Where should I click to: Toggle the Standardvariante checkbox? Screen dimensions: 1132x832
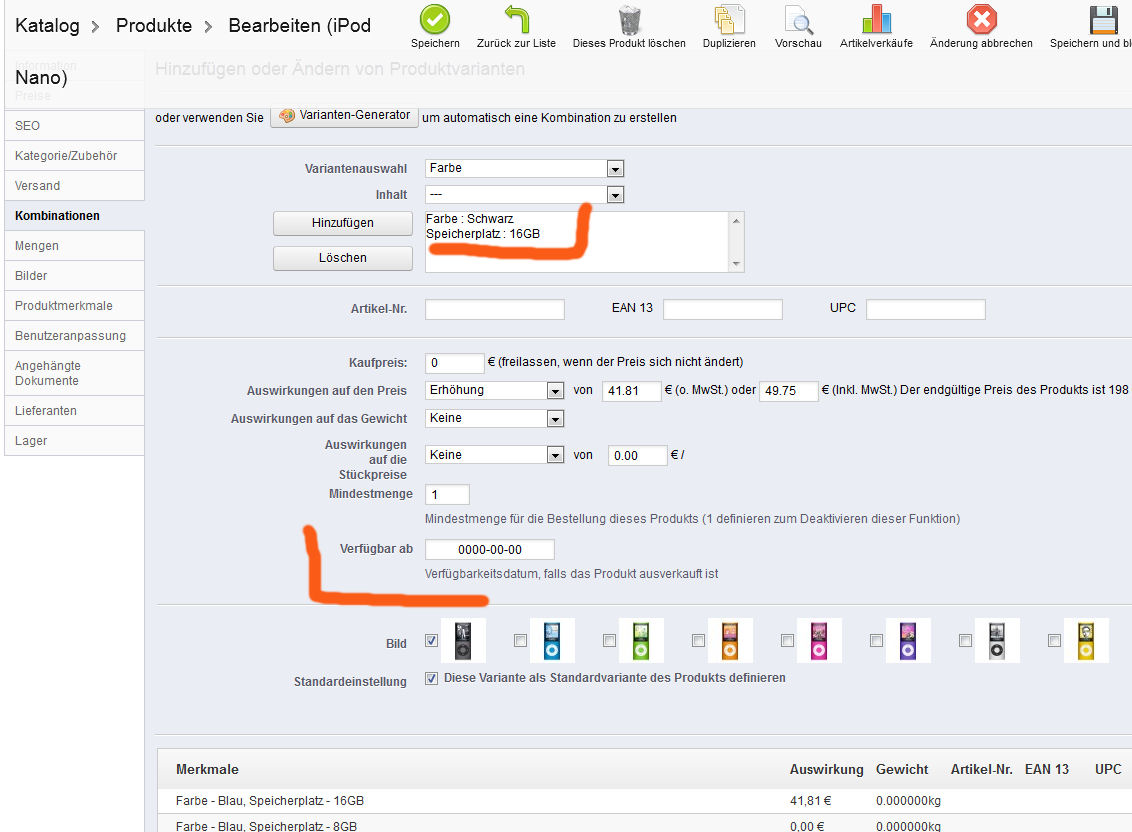pyautogui.click(x=432, y=678)
